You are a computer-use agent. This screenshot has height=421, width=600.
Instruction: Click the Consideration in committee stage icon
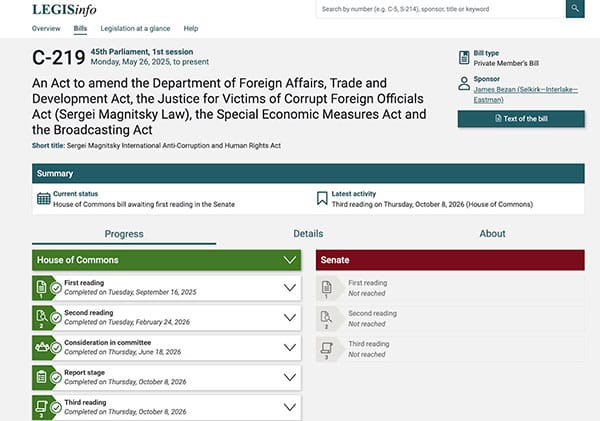[x=42, y=347]
